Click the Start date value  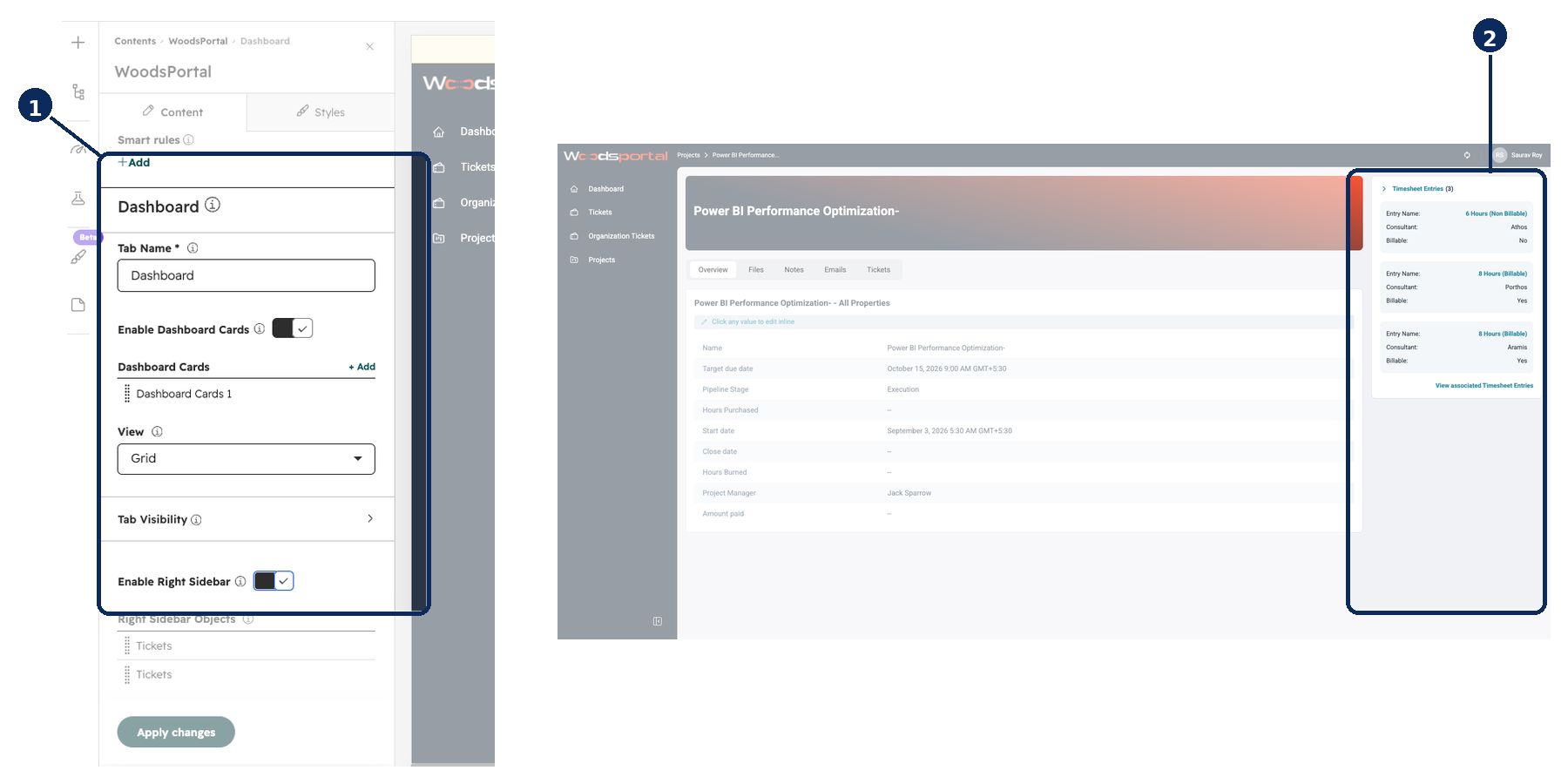pos(950,431)
